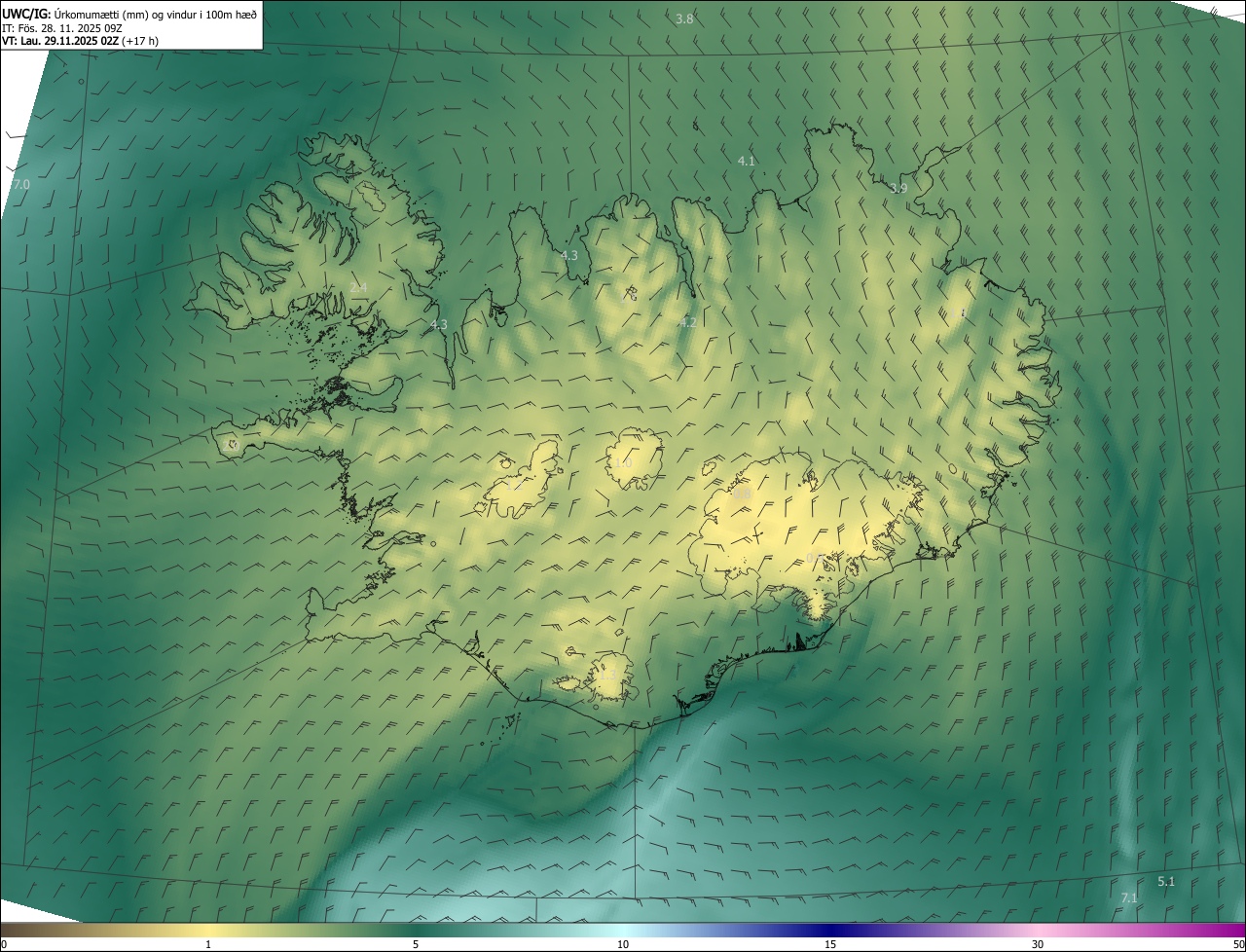Click the 'IT: Fös. 28. 11. 2025 09Z' line
This screenshot has width=1246, height=952.
pos(62,27)
